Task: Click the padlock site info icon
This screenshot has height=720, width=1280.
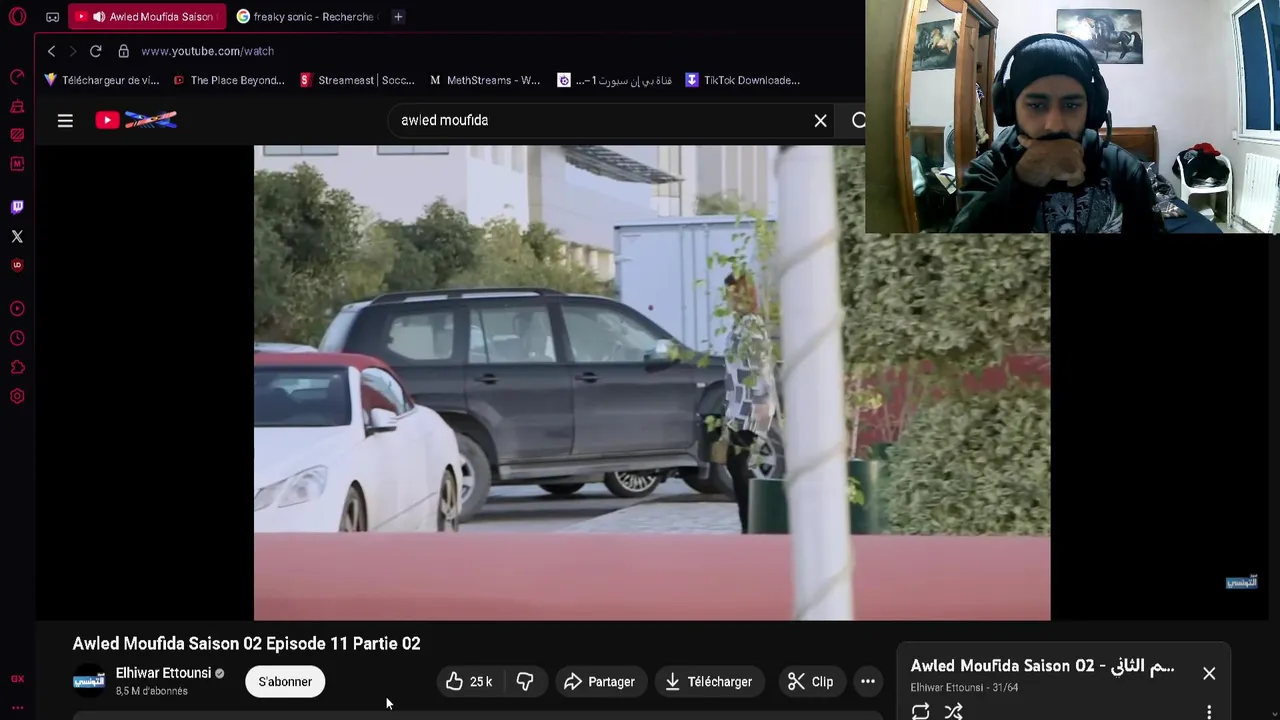Action: [123, 51]
